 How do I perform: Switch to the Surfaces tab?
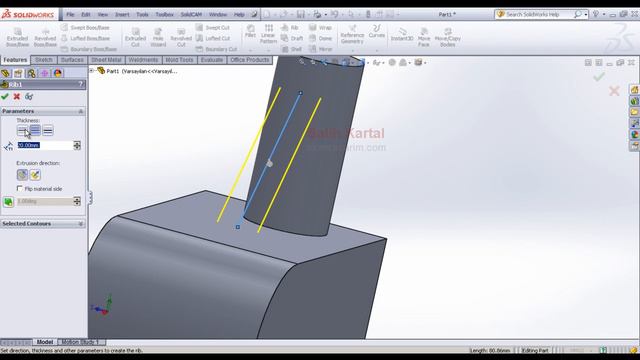[72, 60]
